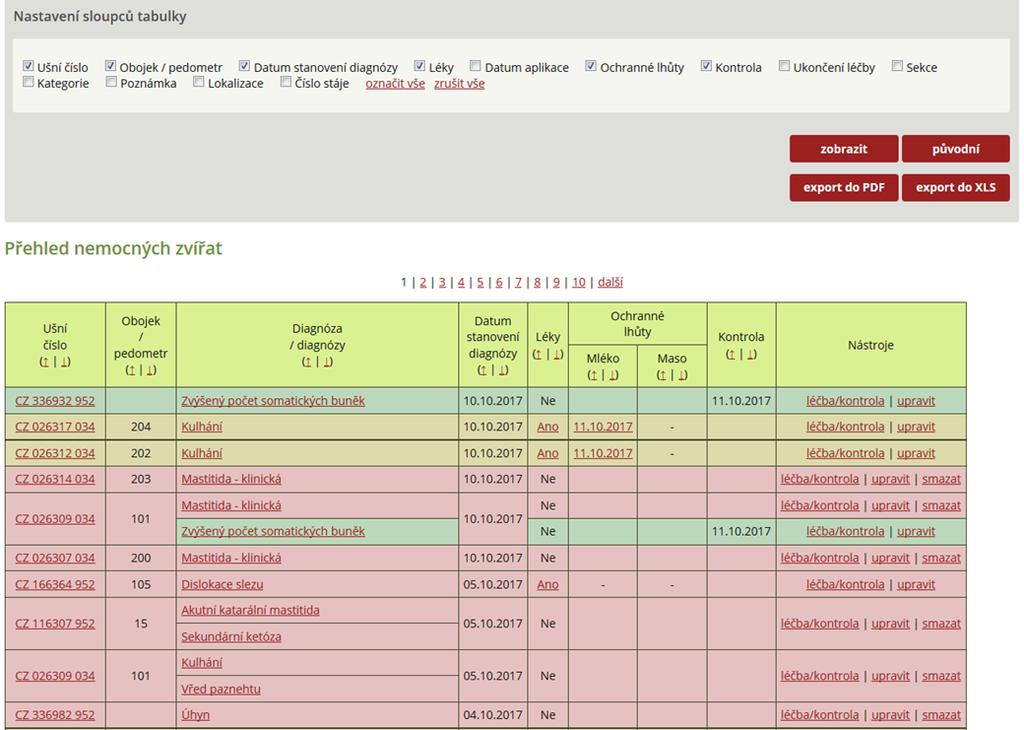Export table via export do PDF
Image resolution: width=1024 pixels, height=730 pixels.
click(x=844, y=187)
